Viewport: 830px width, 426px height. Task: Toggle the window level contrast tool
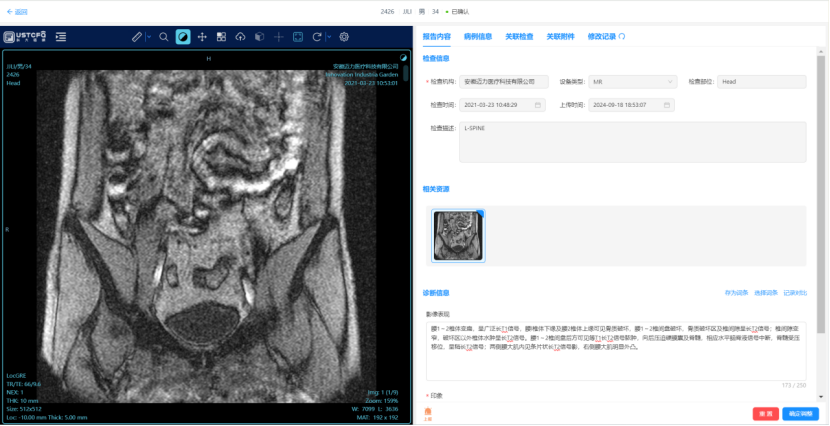point(183,37)
